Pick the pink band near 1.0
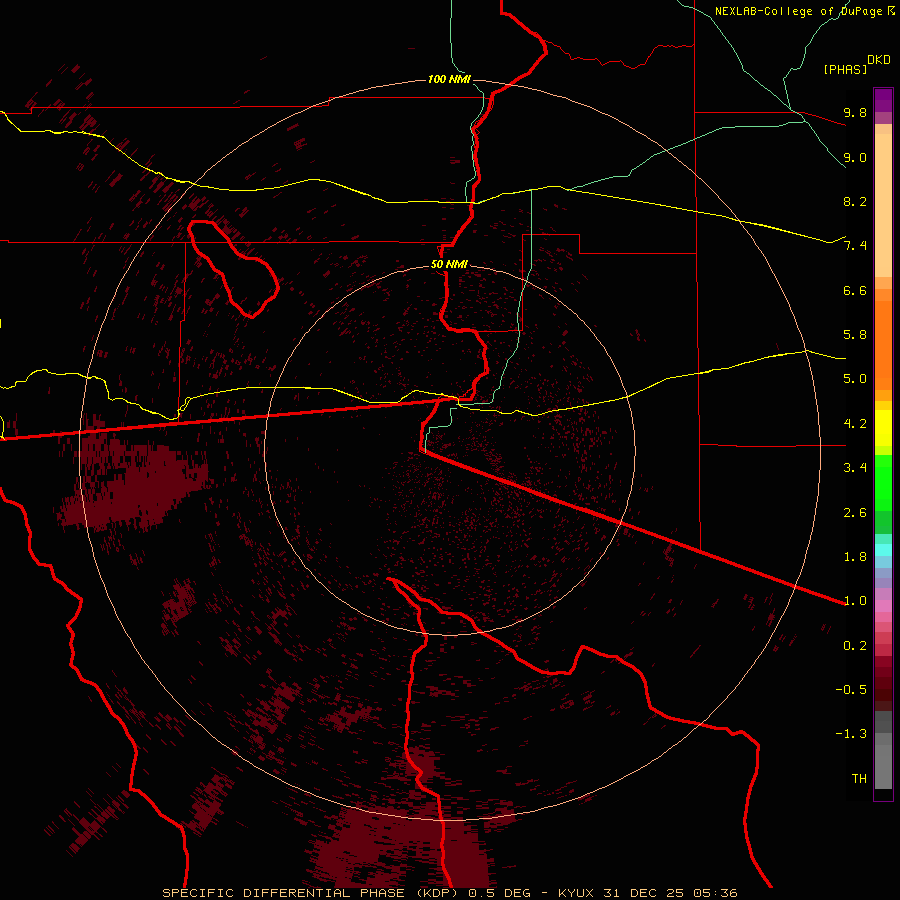Image resolution: width=900 pixels, height=900 pixels. click(x=883, y=606)
